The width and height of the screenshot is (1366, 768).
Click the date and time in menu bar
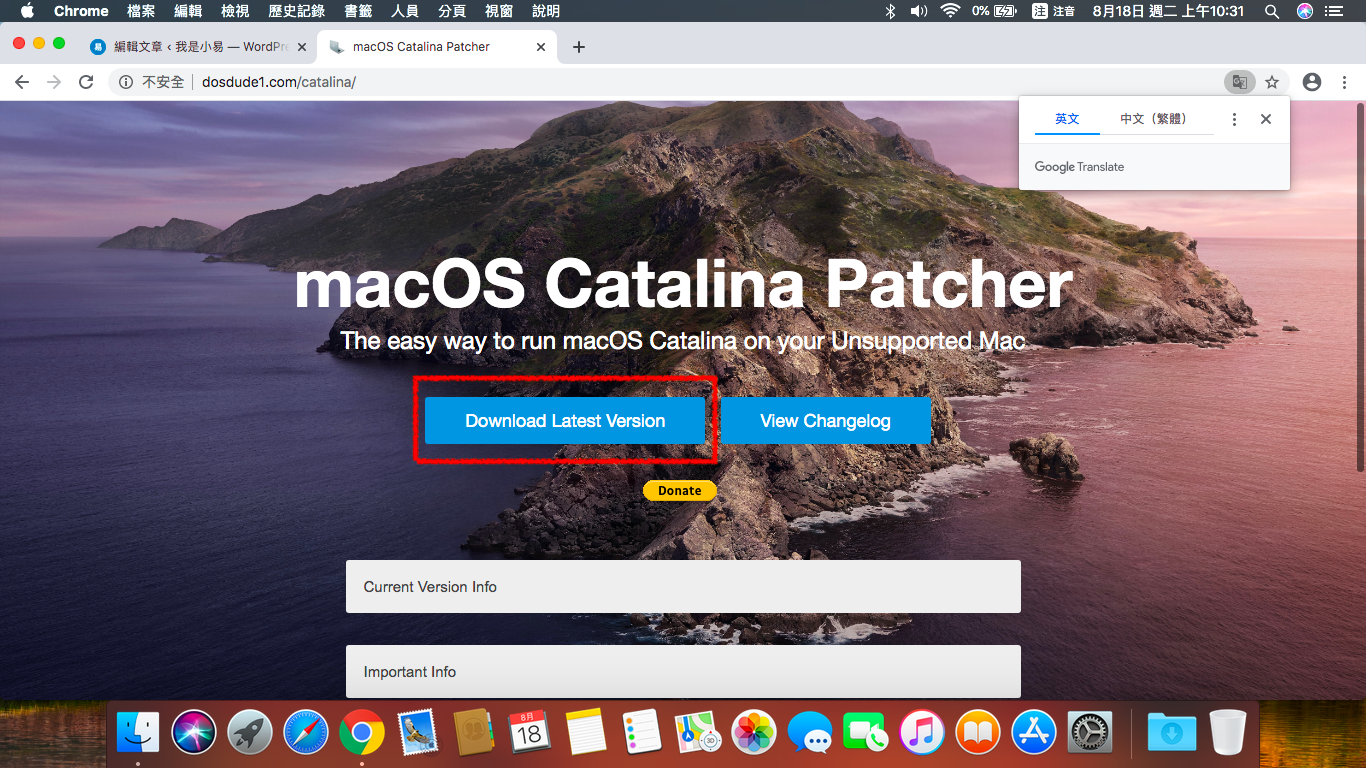[1168, 11]
